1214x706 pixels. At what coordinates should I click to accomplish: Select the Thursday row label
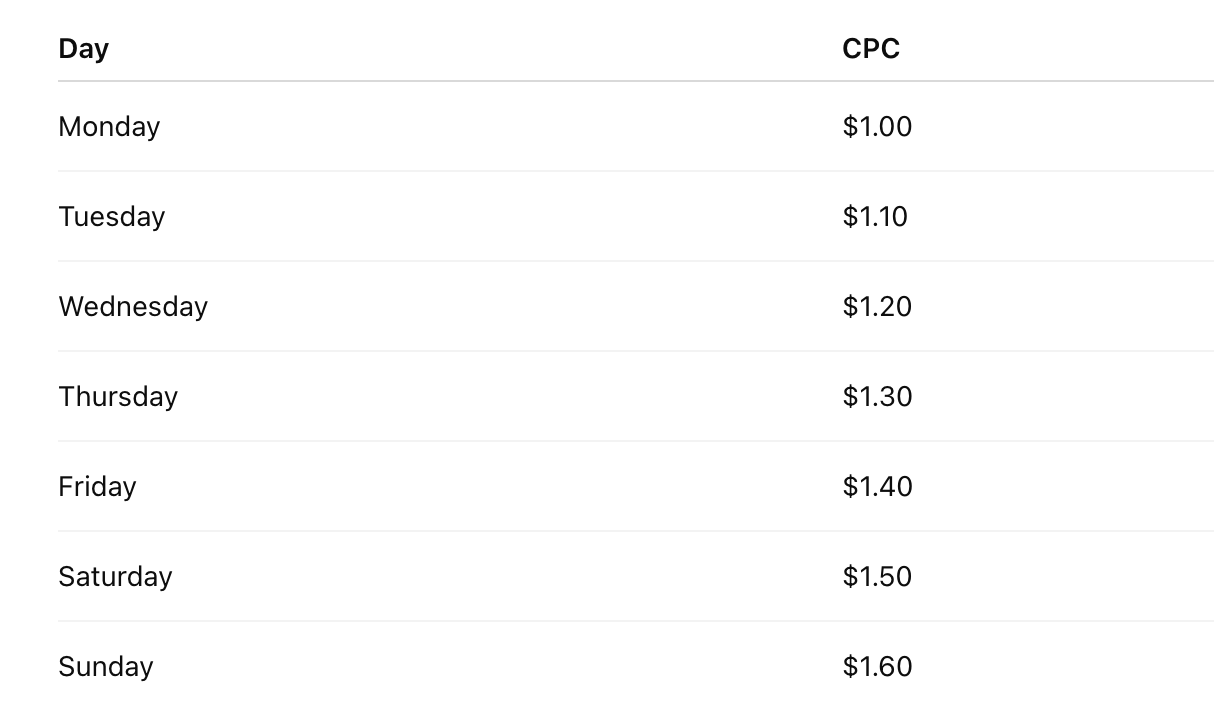(x=118, y=397)
